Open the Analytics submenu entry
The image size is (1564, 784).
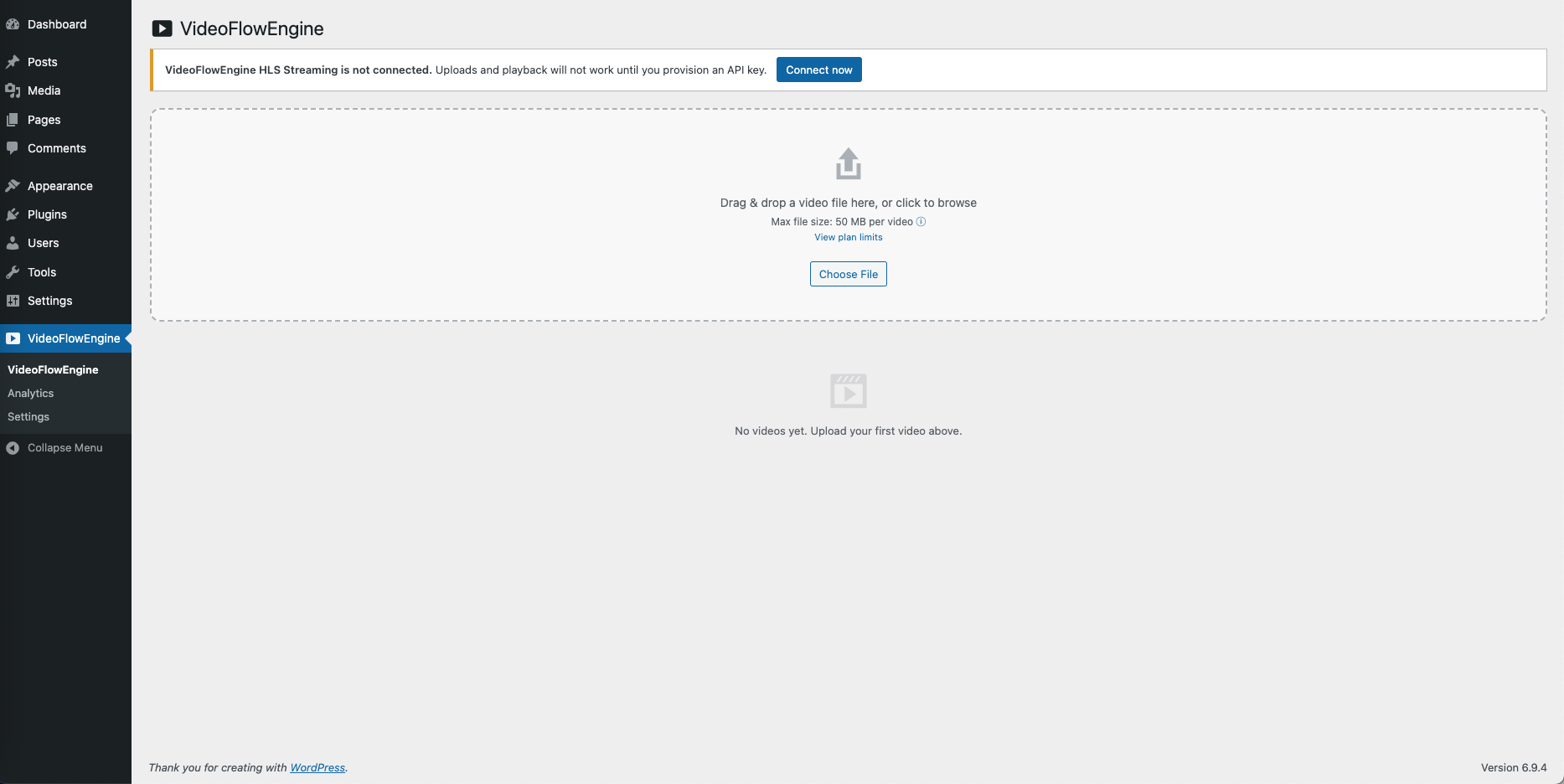click(30, 393)
